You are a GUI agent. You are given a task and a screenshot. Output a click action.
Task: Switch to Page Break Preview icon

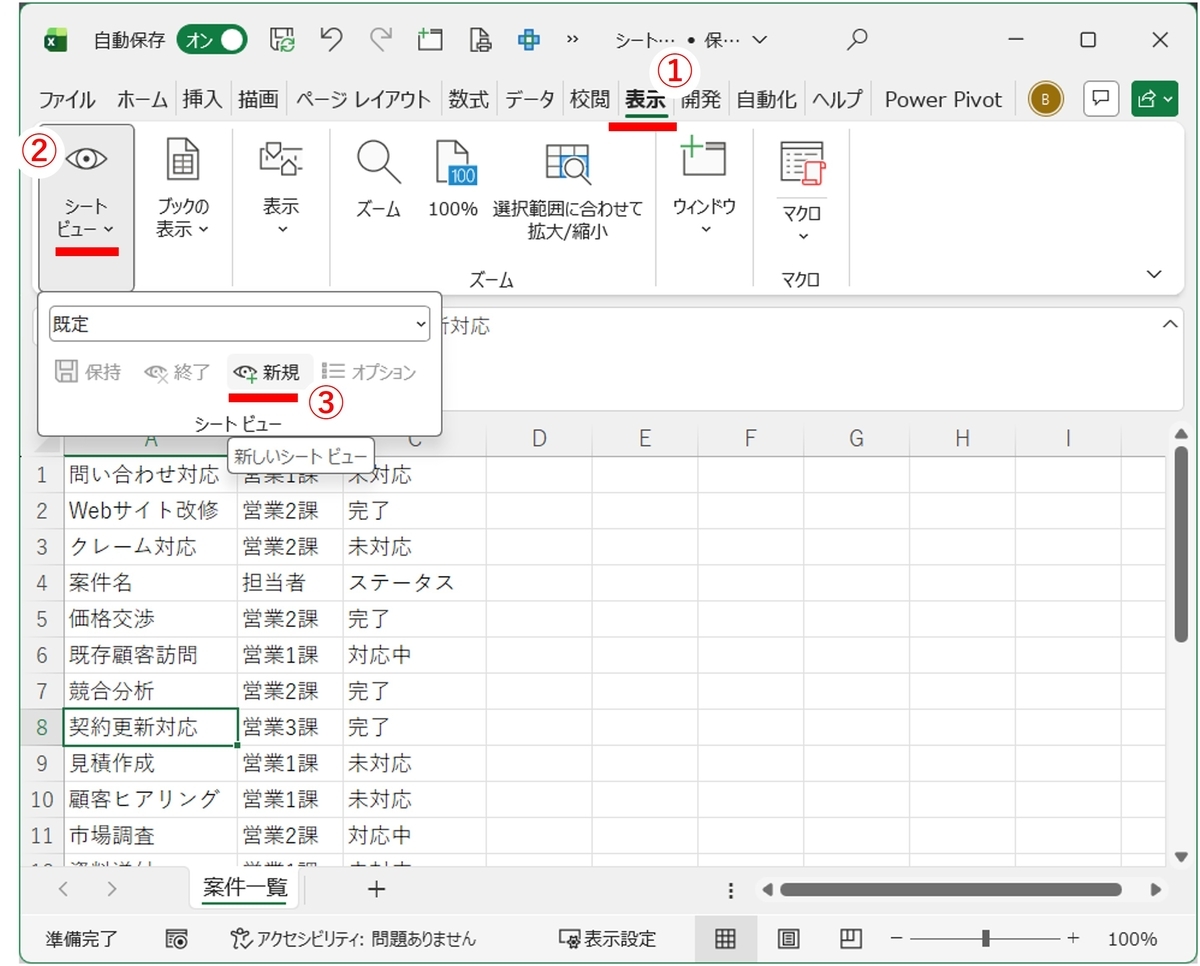851,939
